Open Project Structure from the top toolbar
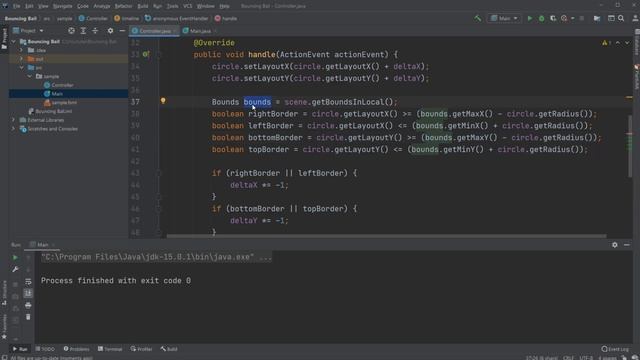 597,18
